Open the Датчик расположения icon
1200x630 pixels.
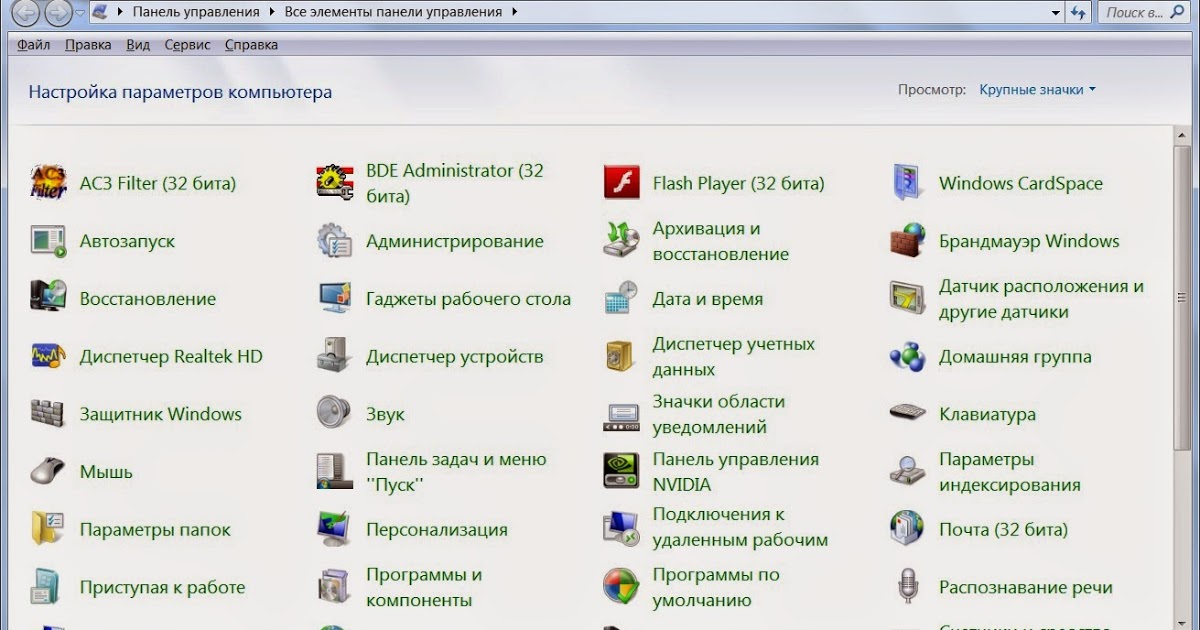pyautogui.click(x=908, y=298)
